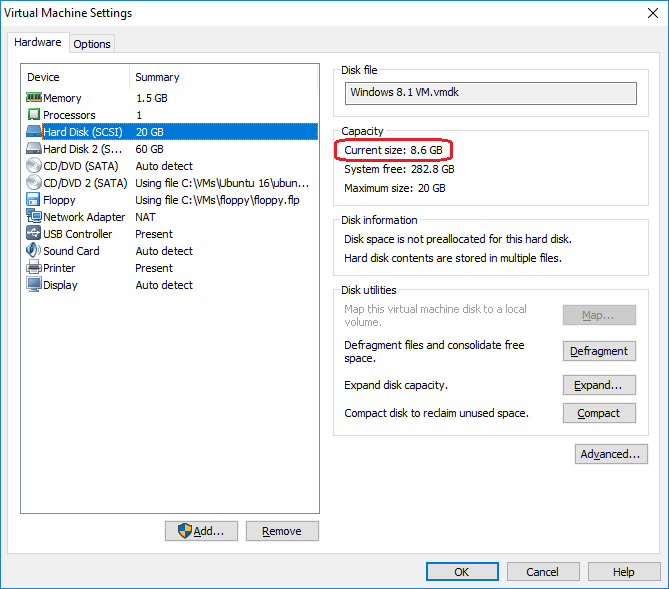The width and height of the screenshot is (669, 589).
Task: Confirm settings with OK
Action: 462,572
